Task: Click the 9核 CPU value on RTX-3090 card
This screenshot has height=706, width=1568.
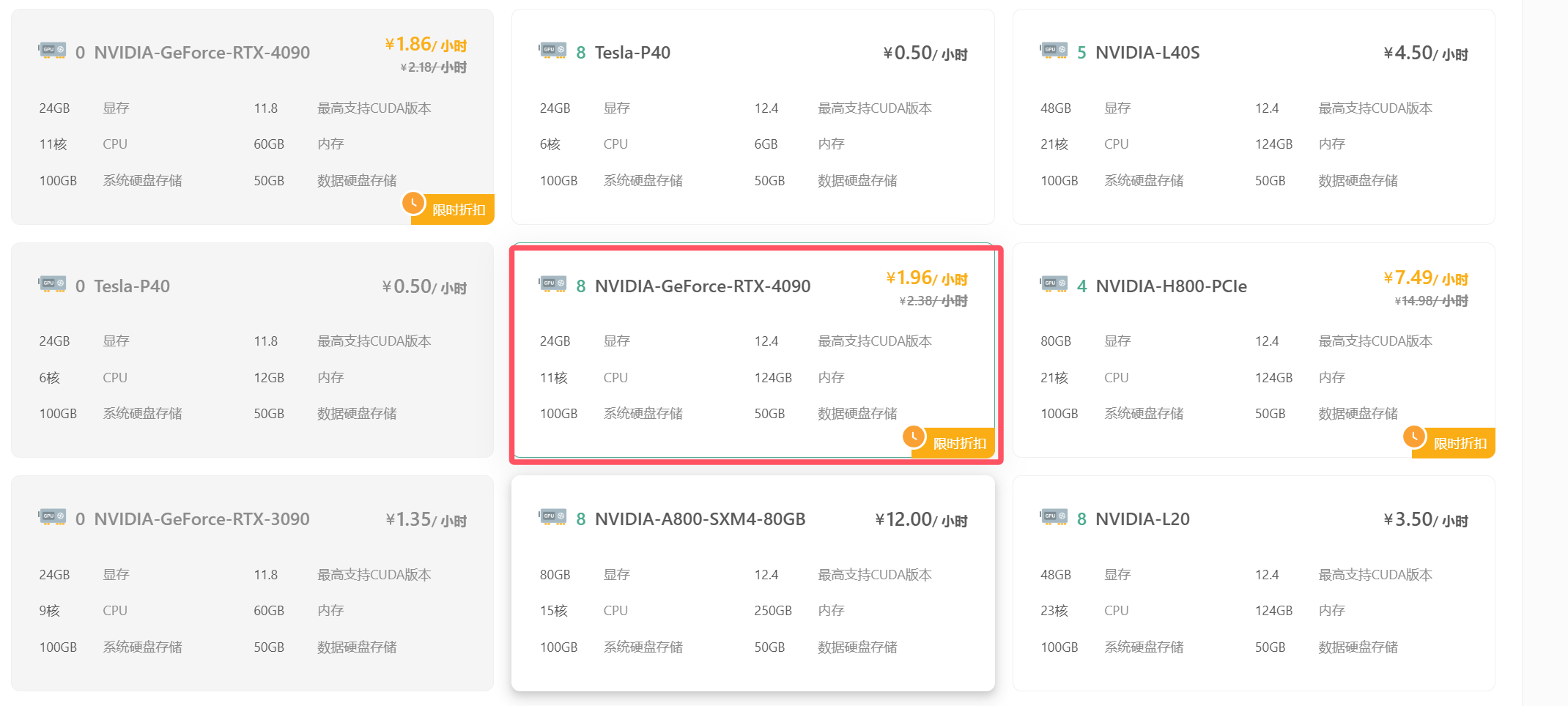Action: click(x=50, y=611)
